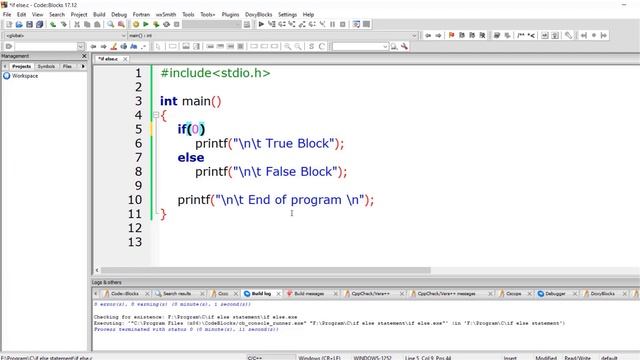Screen dimensions: 640x360
Task: Show more Management tabs with the right arrow
Action: [83, 66]
